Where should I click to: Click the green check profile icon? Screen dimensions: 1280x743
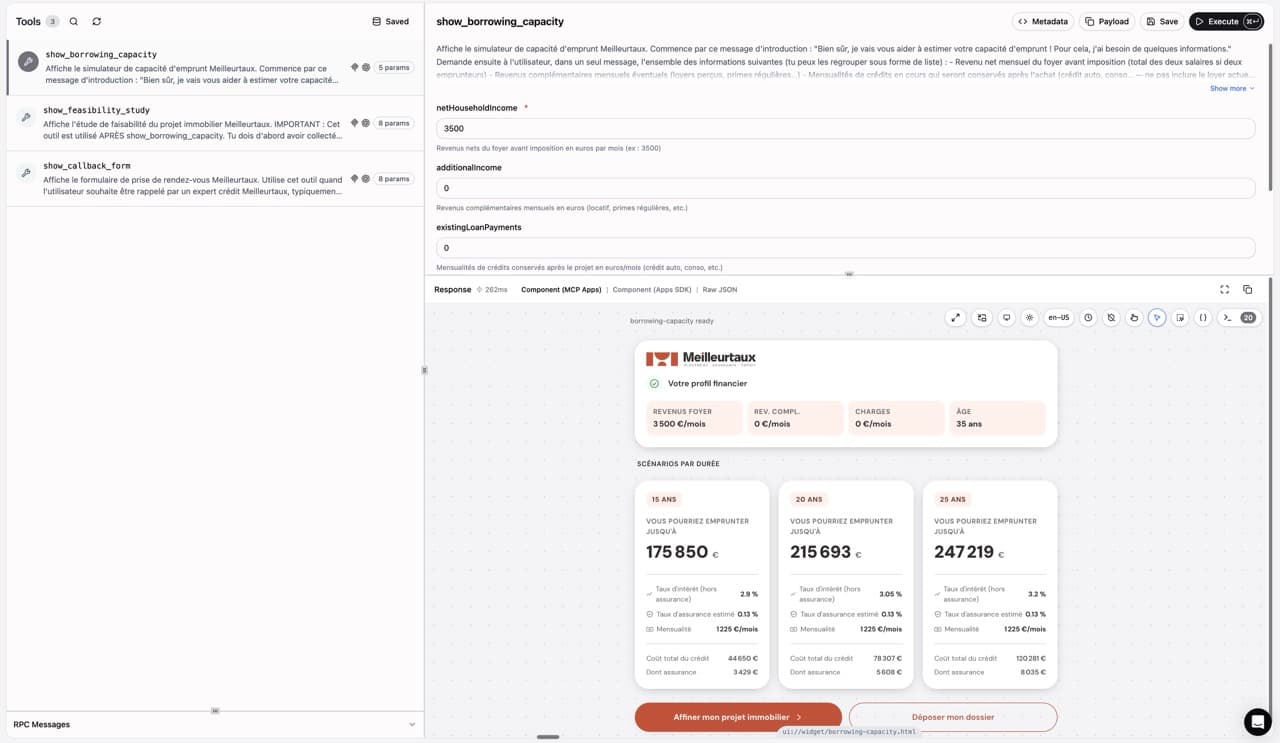(654, 383)
